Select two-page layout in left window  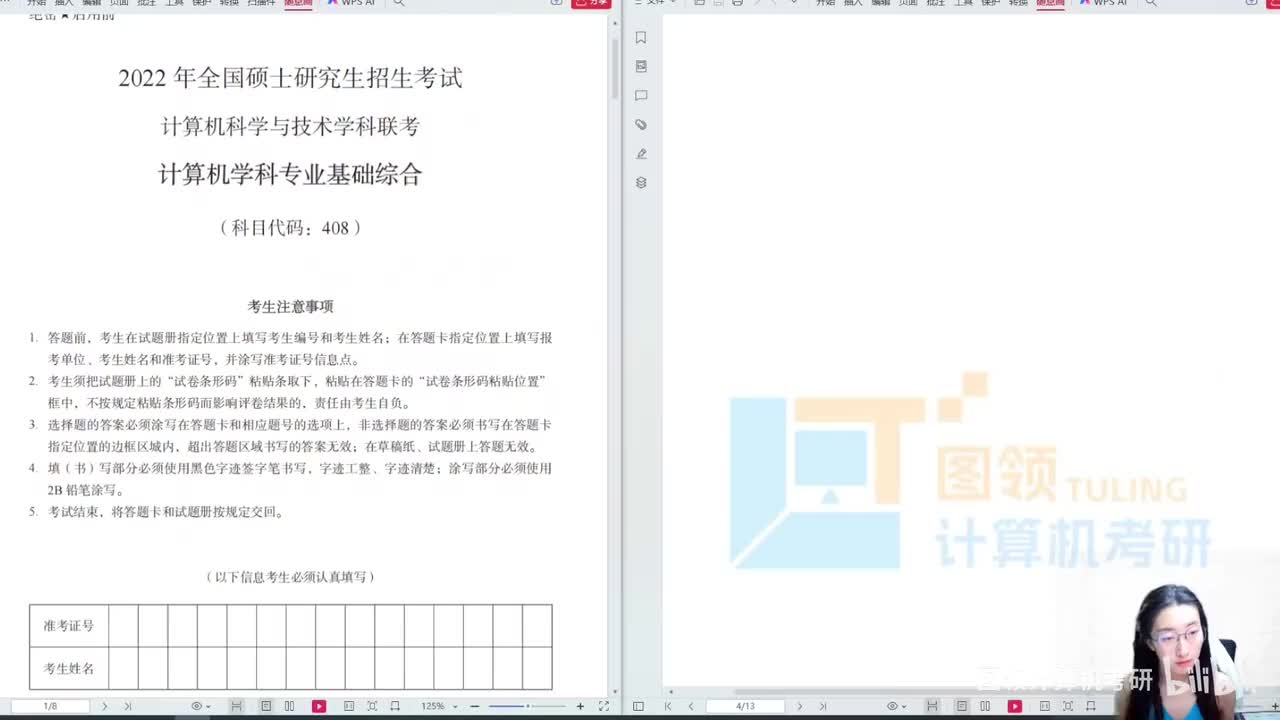(x=289, y=706)
